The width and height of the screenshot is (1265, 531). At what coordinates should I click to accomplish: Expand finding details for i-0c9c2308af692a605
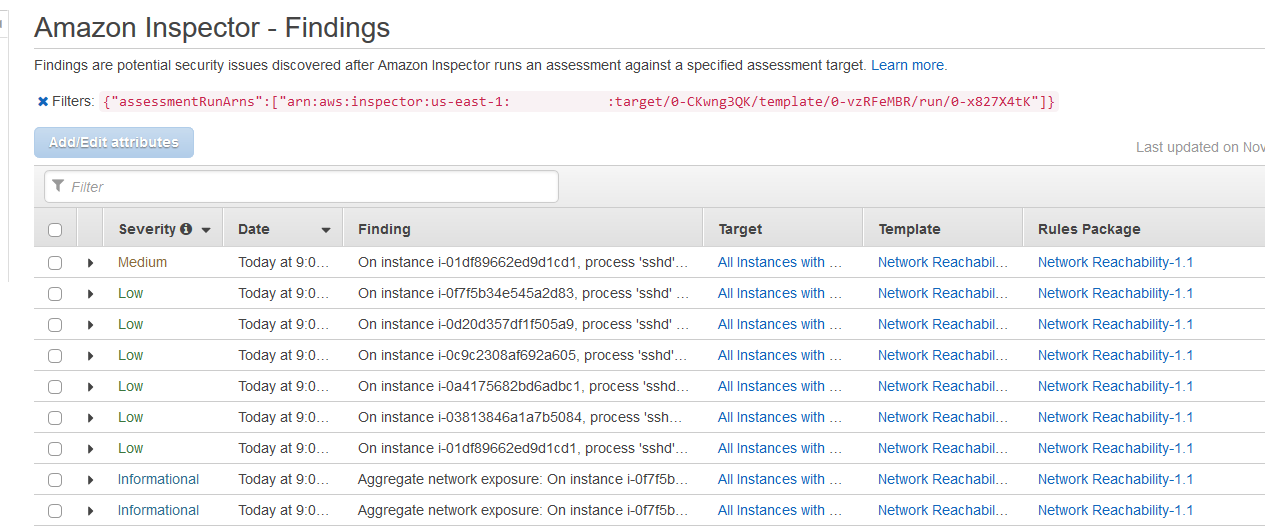point(90,356)
